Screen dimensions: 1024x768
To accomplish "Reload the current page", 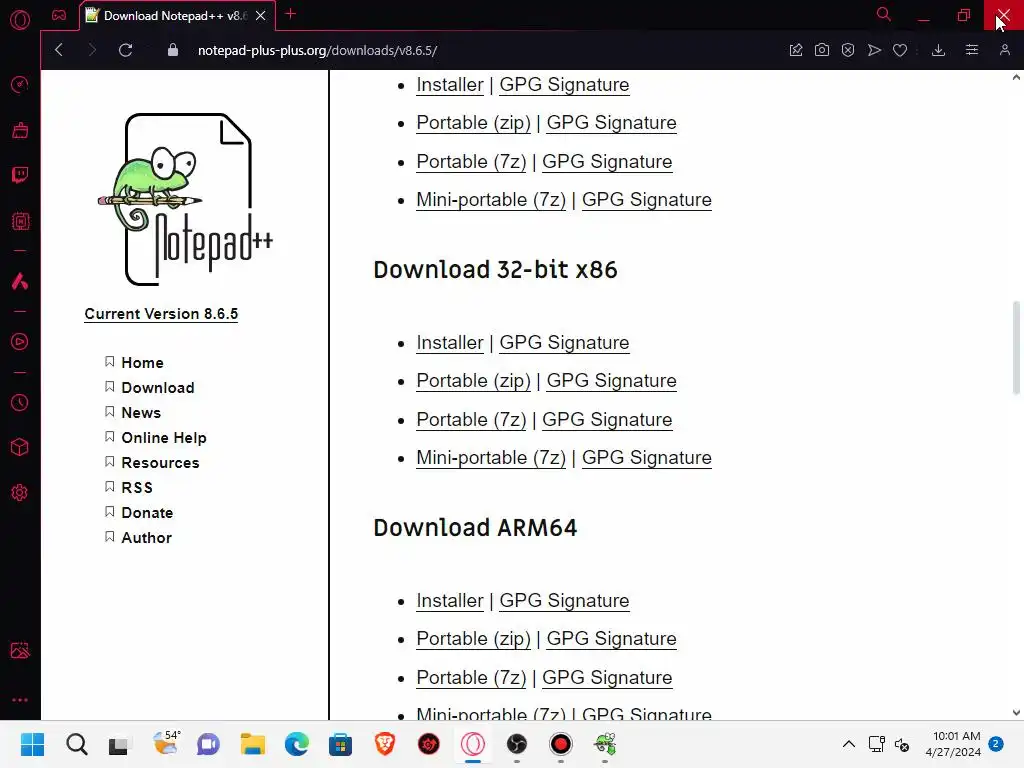I will 125,50.
